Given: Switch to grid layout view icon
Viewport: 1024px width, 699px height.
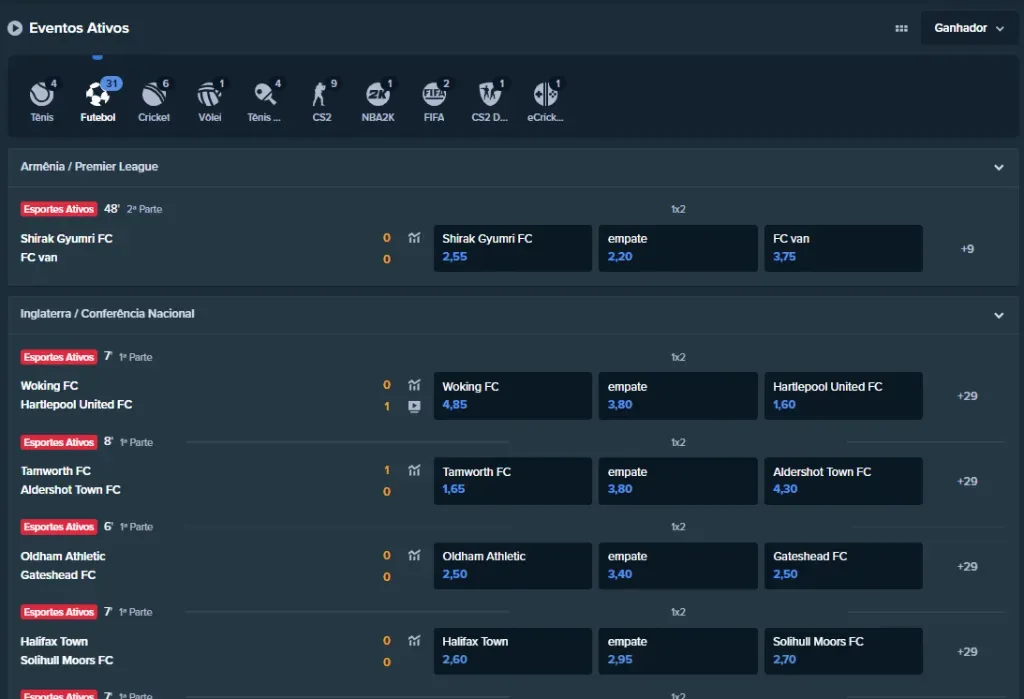Looking at the screenshot, I should click(x=901, y=29).
